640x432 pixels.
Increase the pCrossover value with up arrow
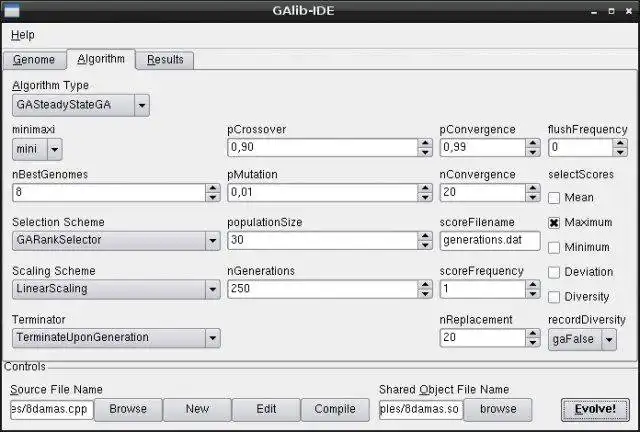(424, 143)
